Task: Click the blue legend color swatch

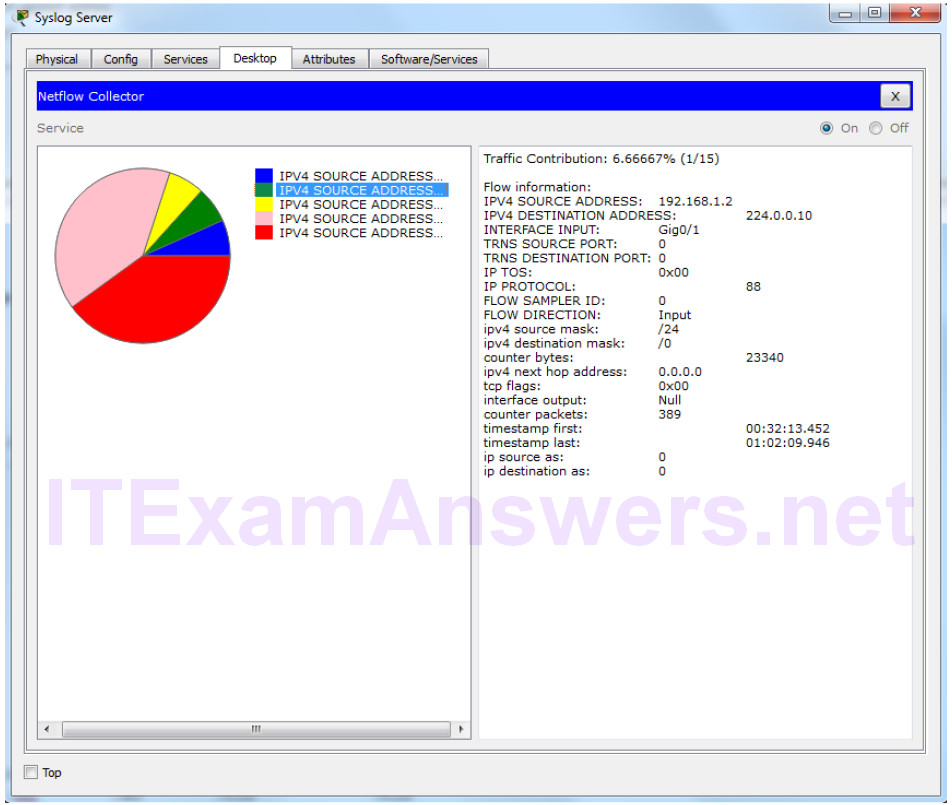Action: click(264, 176)
